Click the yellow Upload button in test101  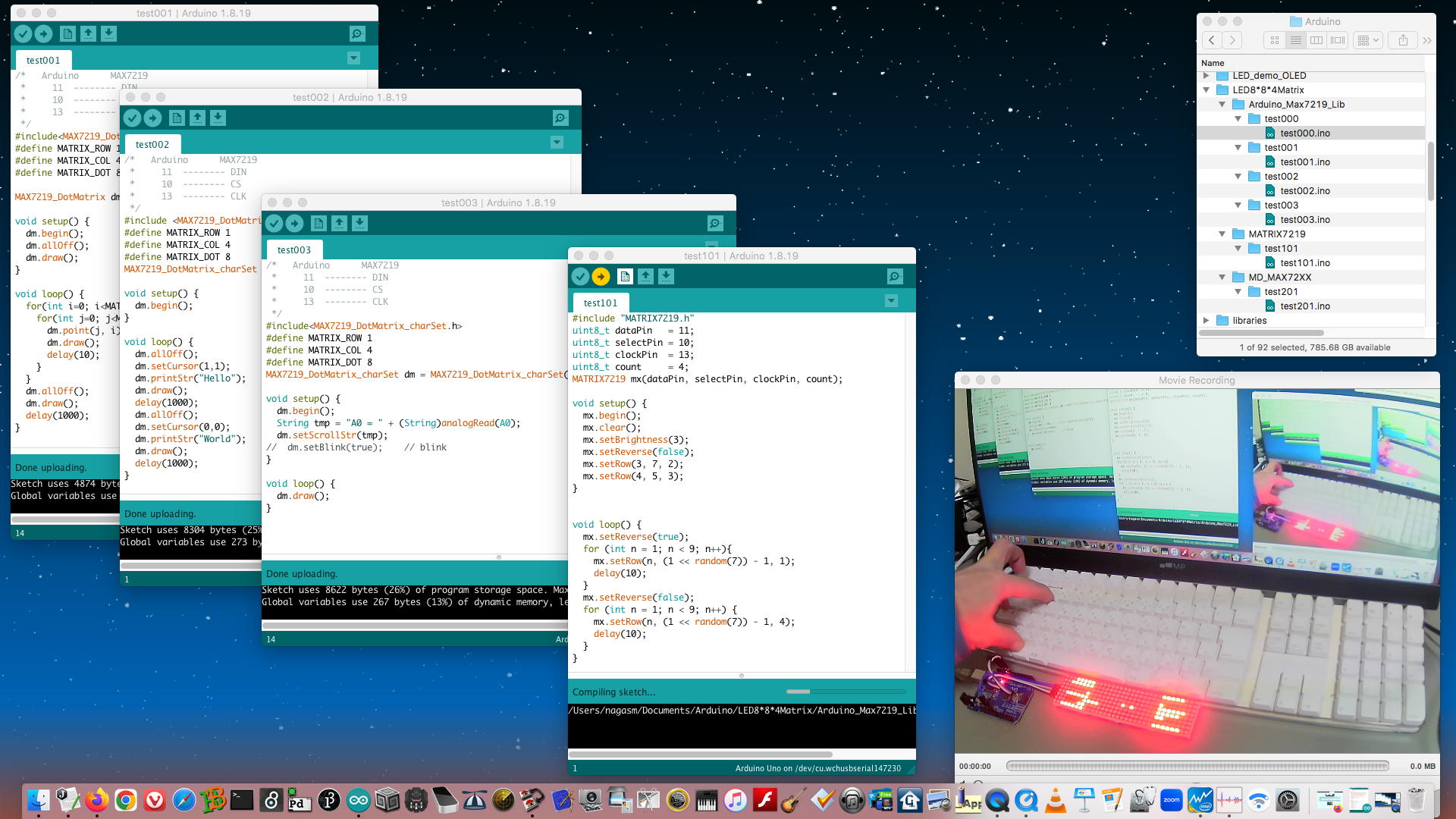coord(601,277)
